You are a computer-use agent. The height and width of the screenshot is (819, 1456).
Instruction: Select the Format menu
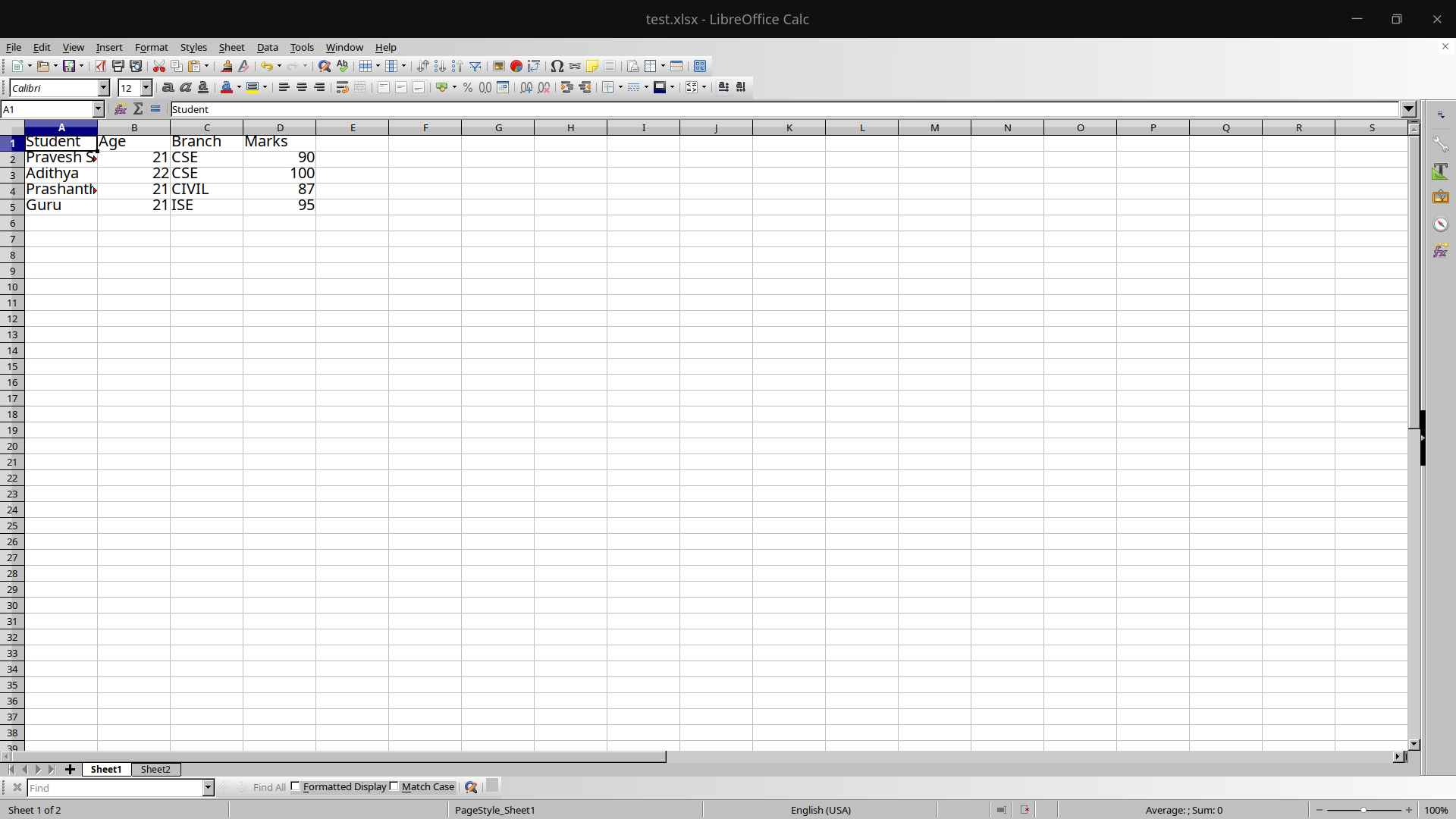point(151,47)
